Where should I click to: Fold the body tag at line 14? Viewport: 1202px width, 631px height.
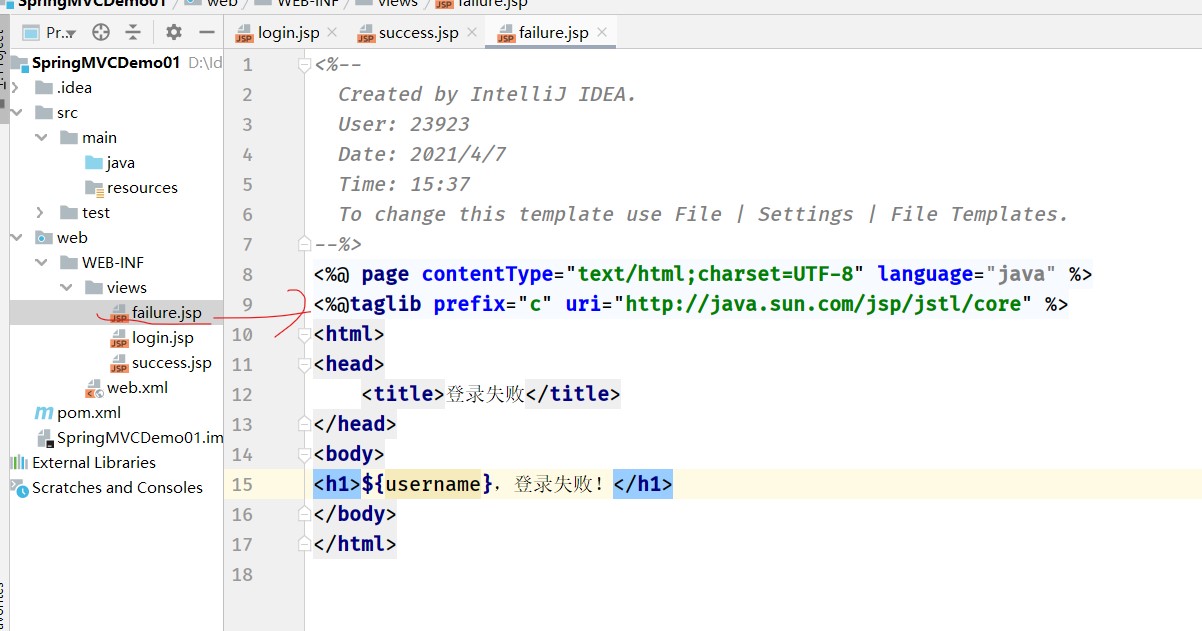click(x=305, y=454)
